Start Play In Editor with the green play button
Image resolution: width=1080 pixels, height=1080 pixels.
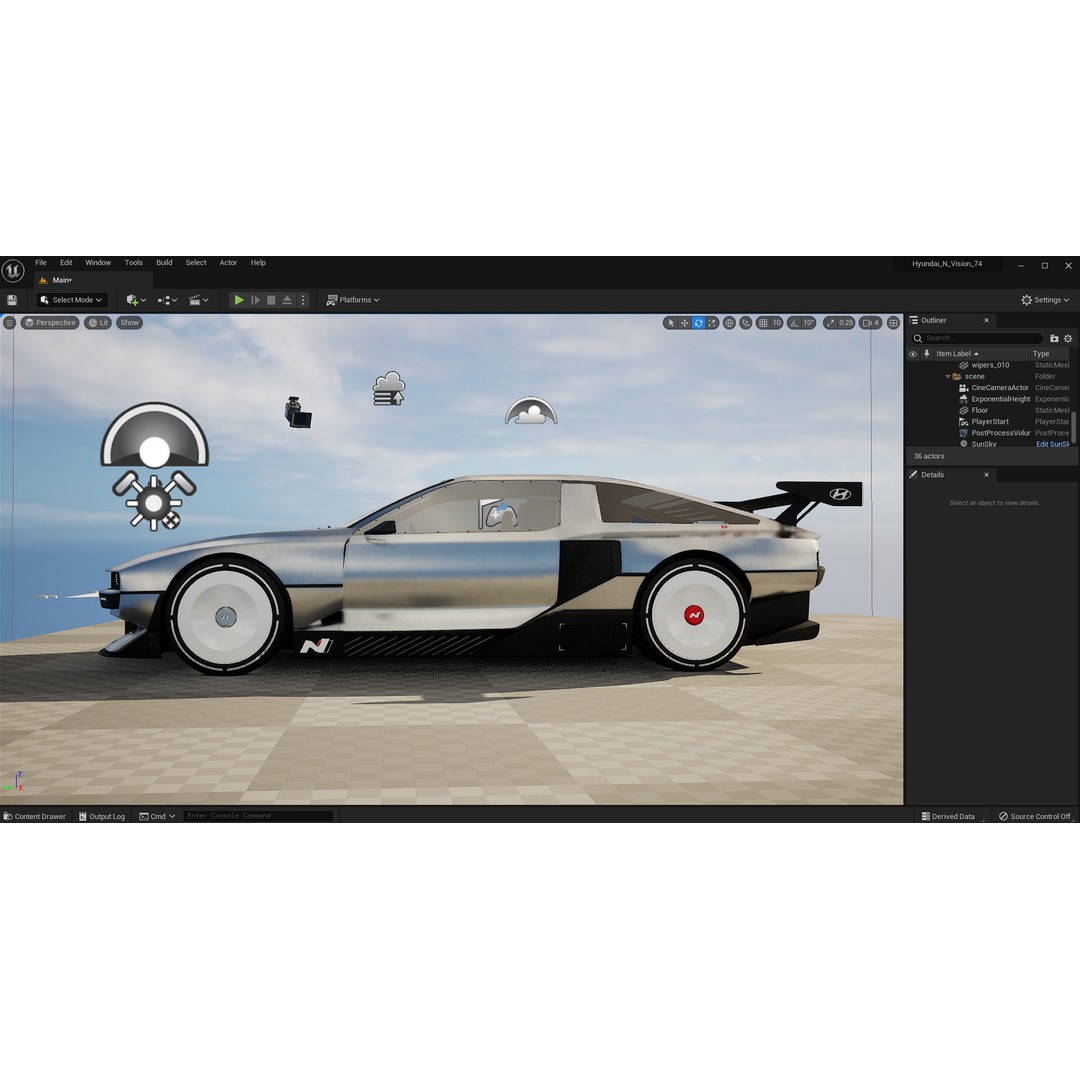(239, 300)
